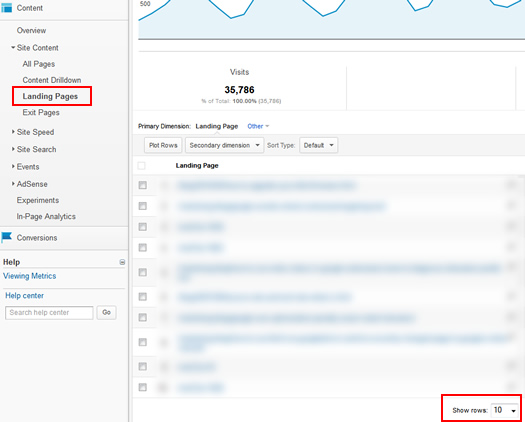Click the Plot Rows button
The width and height of the screenshot is (525, 422).
pyautogui.click(x=163, y=145)
